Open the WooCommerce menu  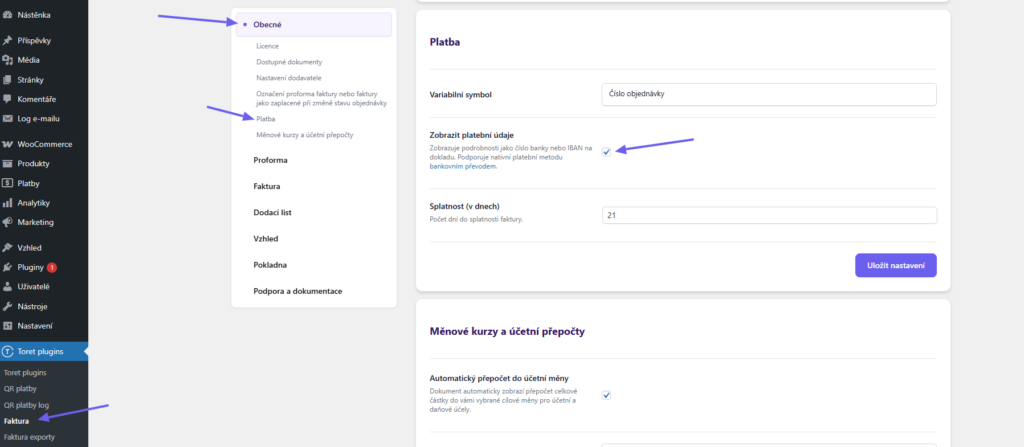(44, 144)
